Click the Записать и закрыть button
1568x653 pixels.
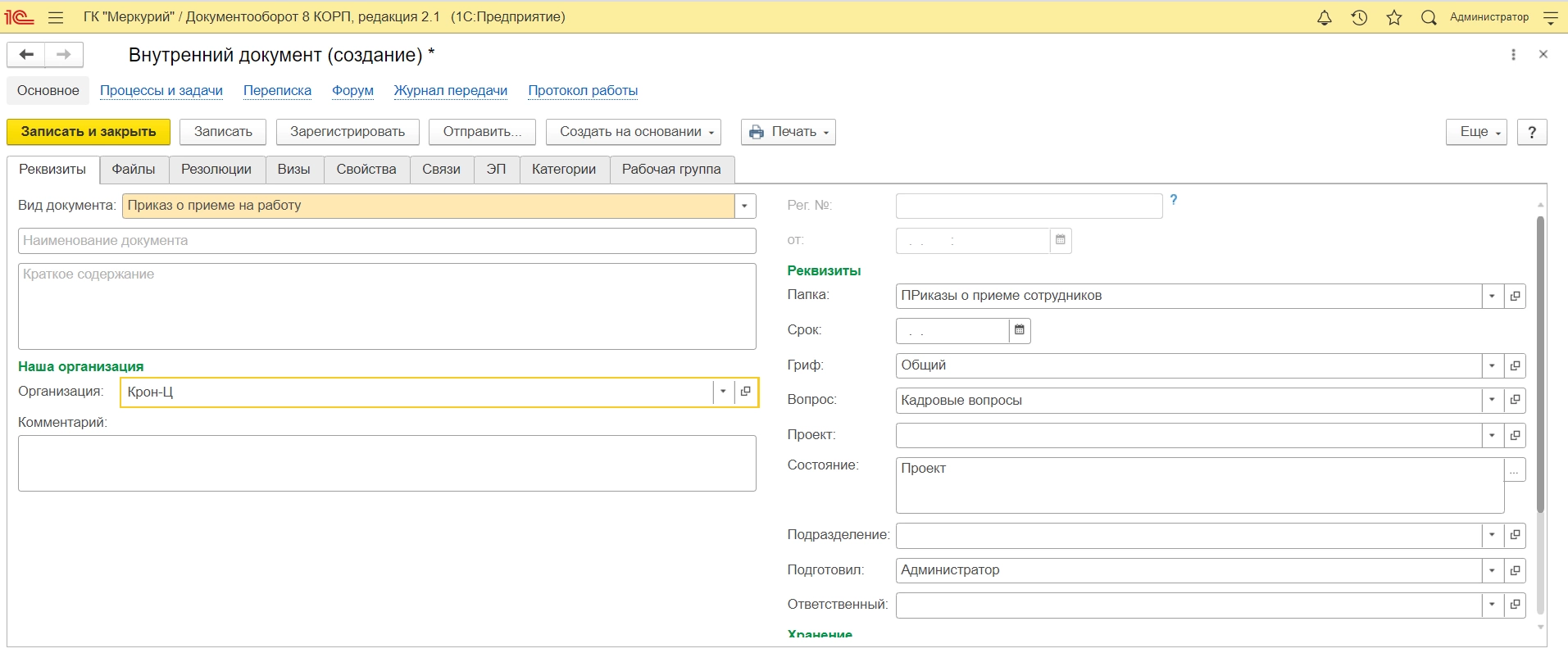click(x=89, y=132)
